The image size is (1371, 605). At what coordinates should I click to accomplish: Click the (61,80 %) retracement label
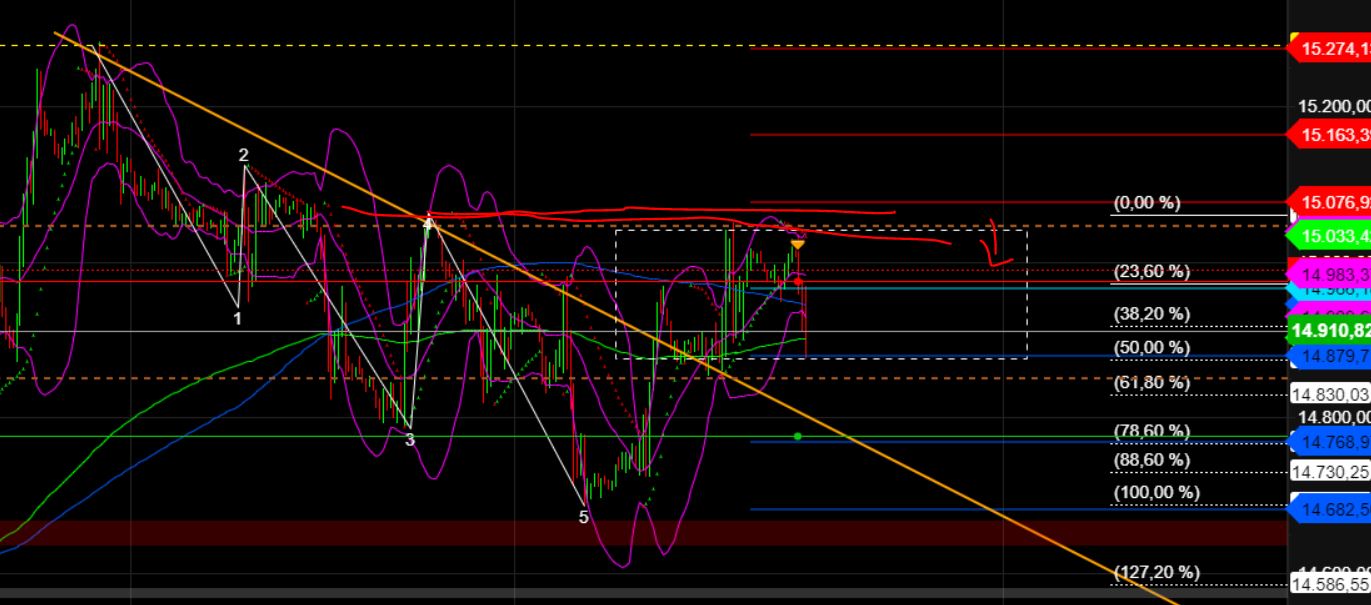click(x=1151, y=381)
